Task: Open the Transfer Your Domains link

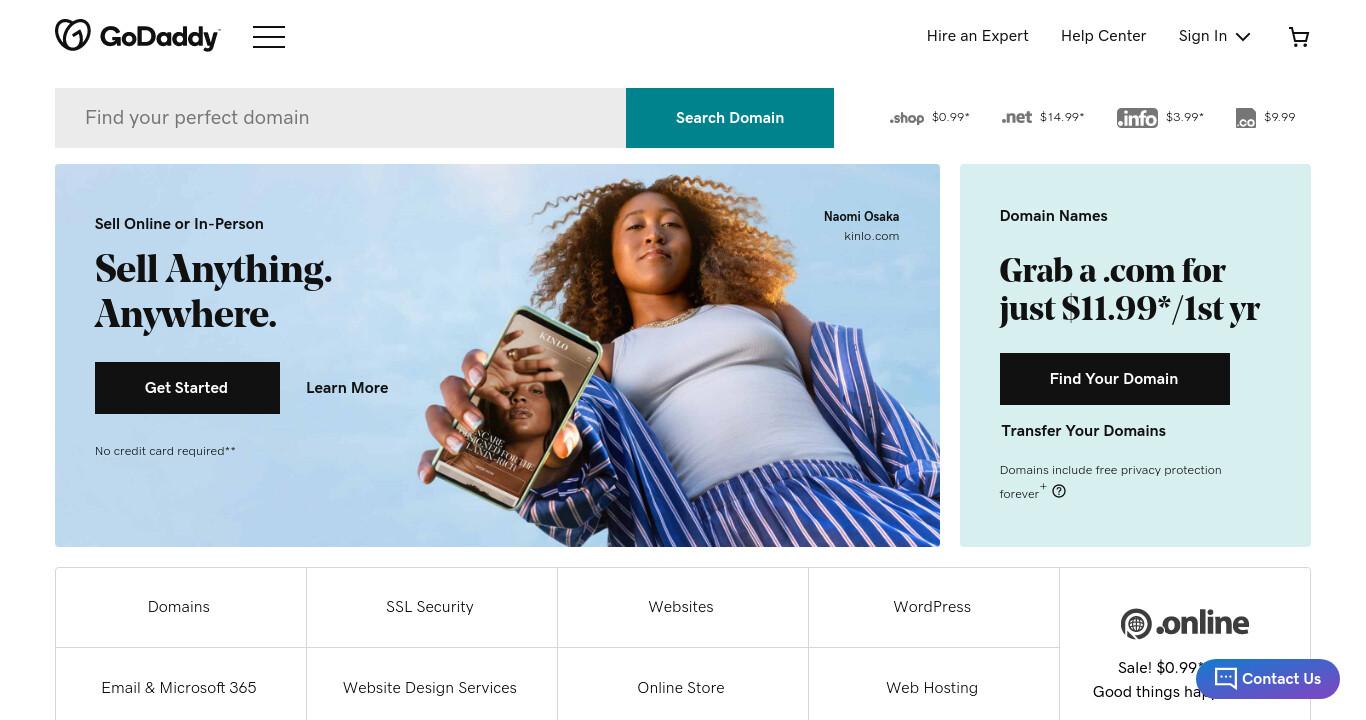Action: click(x=1083, y=431)
